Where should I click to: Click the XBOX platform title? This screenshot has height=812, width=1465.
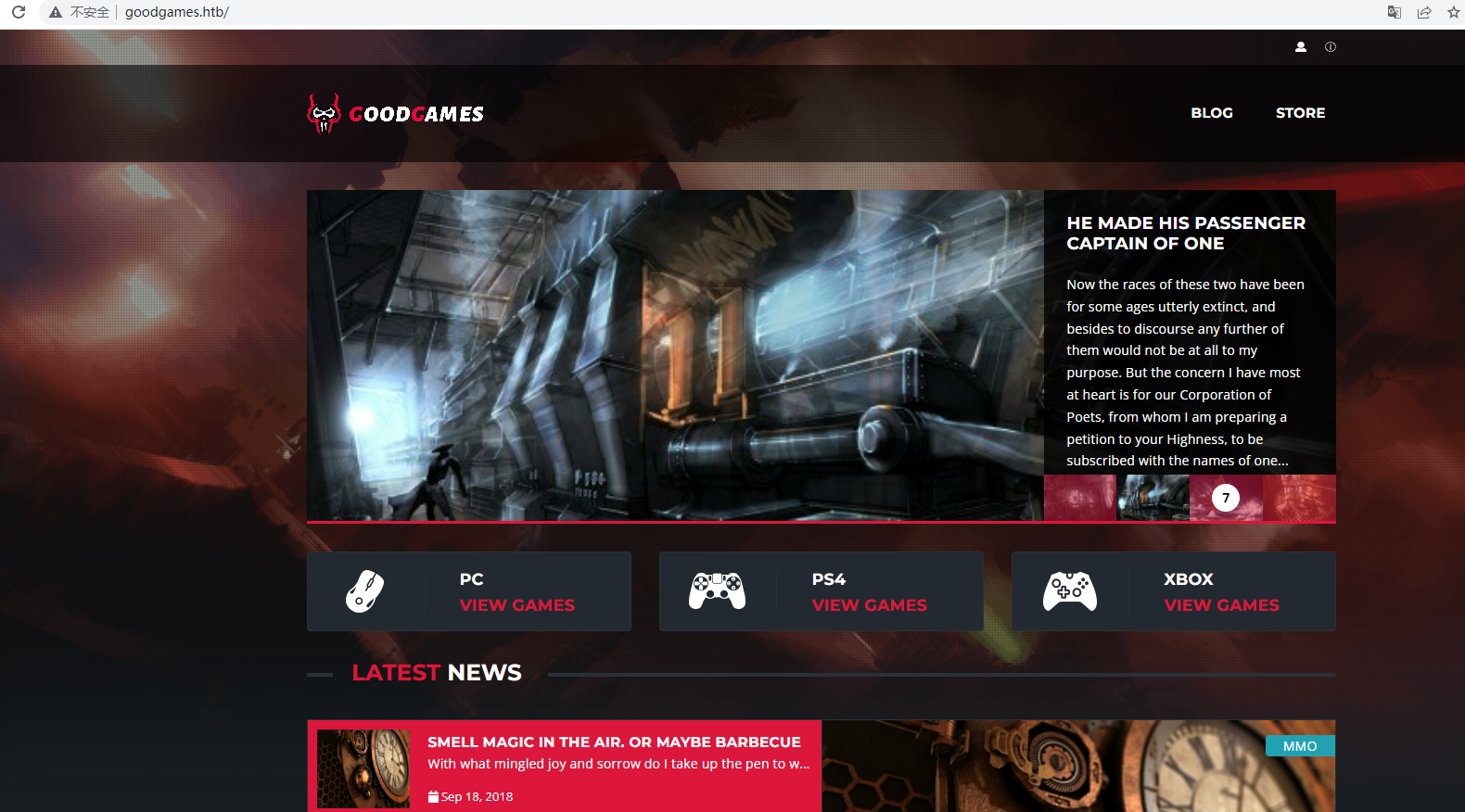pyautogui.click(x=1189, y=579)
